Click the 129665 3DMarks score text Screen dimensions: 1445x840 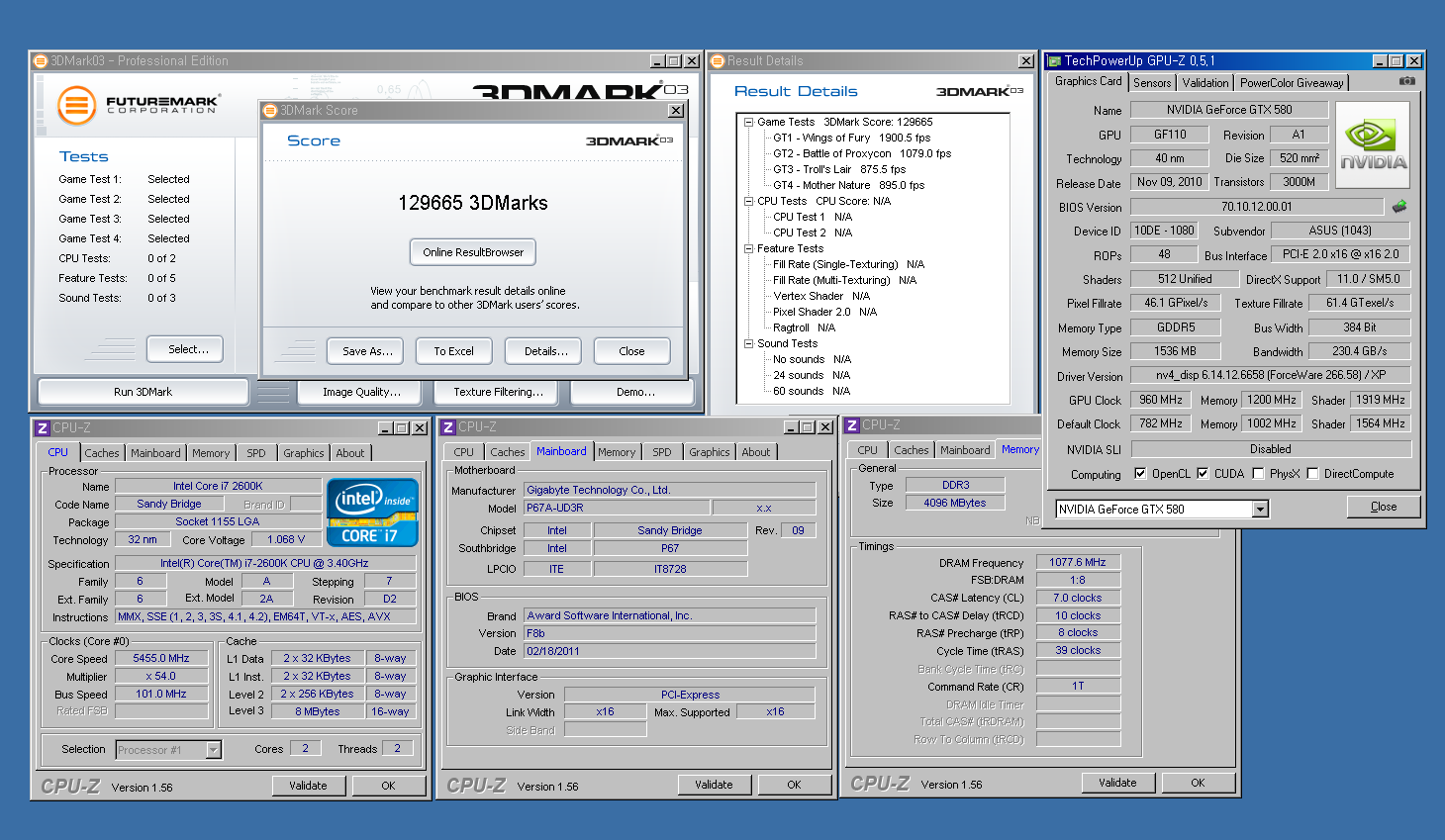pyautogui.click(x=473, y=203)
